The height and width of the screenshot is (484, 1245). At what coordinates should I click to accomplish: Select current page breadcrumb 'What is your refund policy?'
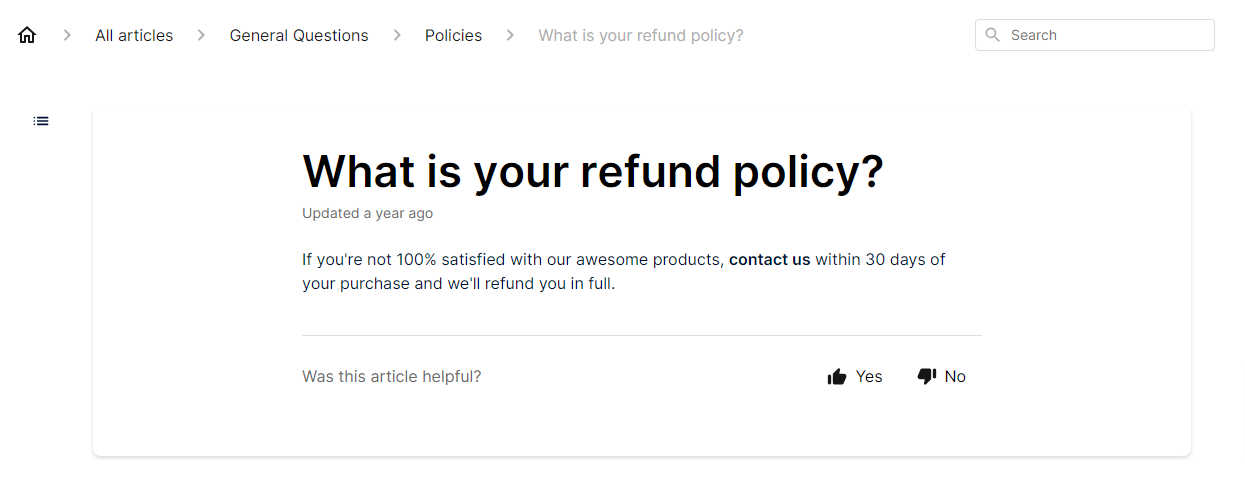[x=641, y=35]
